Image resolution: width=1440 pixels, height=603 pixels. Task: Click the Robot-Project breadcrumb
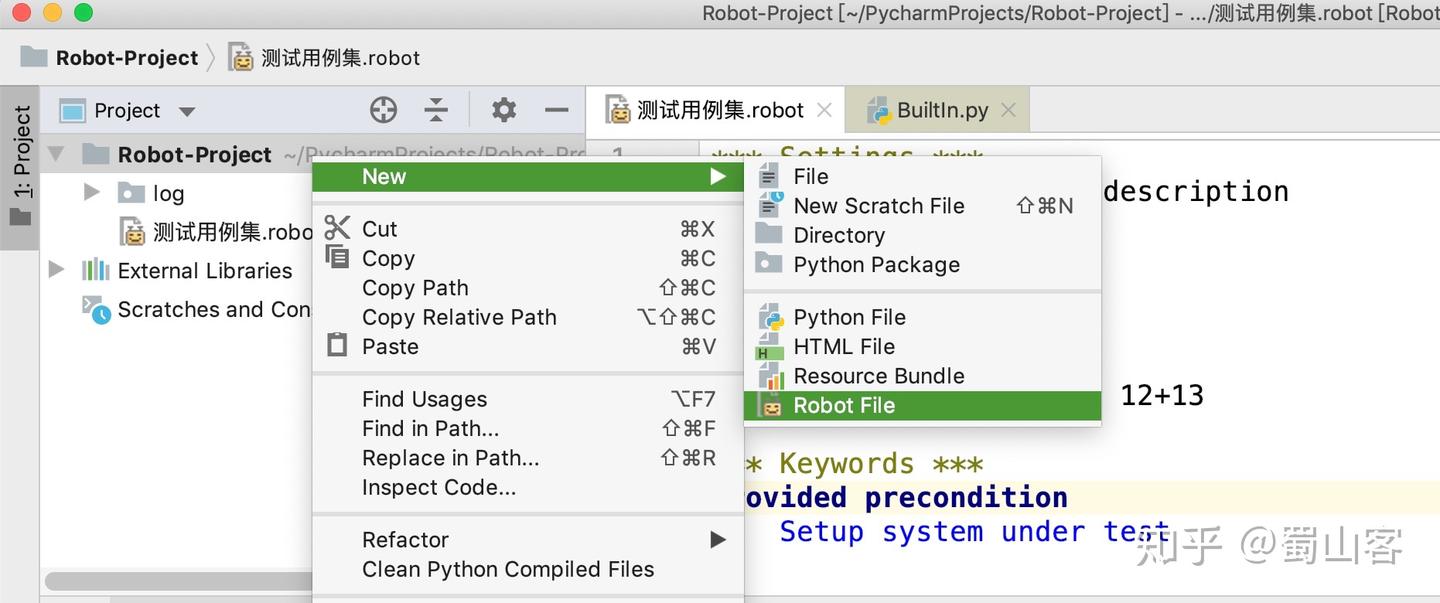128,57
